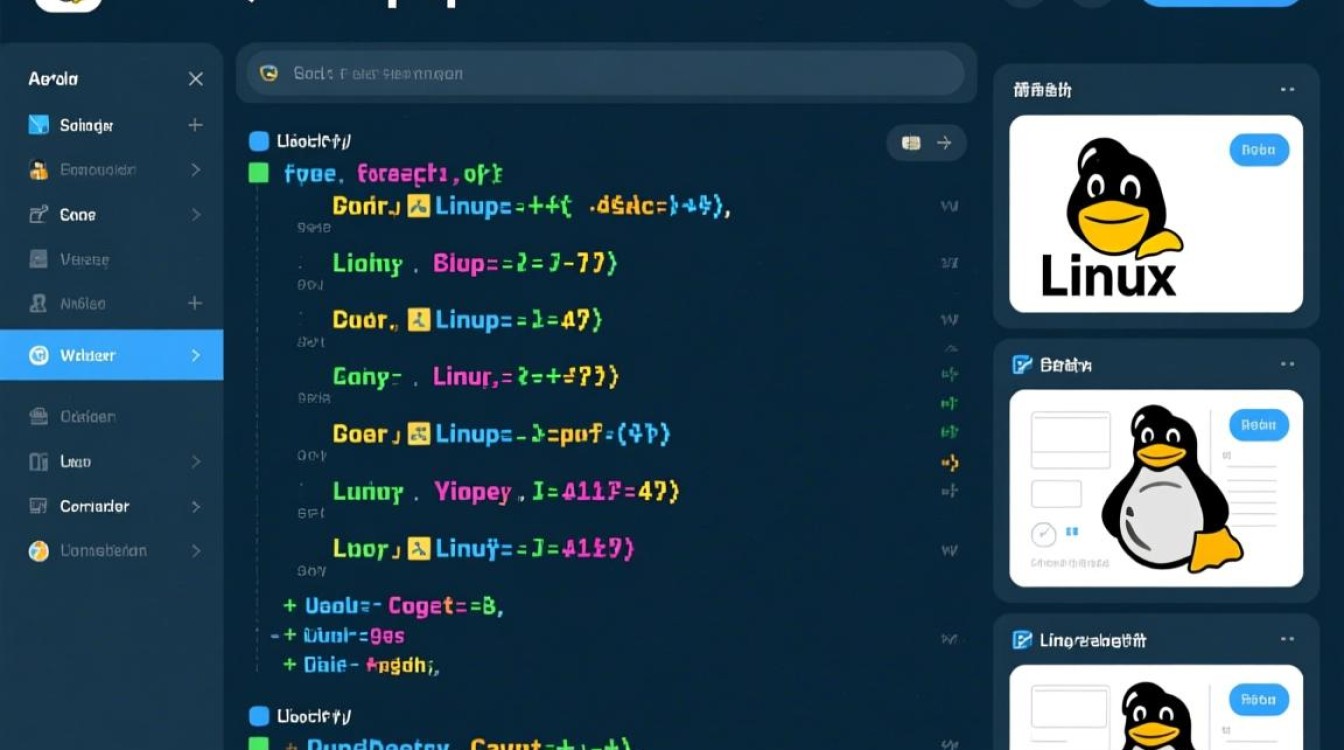
Task: Click the blue square icon beside Solnajer
Action: (x=39, y=125)
